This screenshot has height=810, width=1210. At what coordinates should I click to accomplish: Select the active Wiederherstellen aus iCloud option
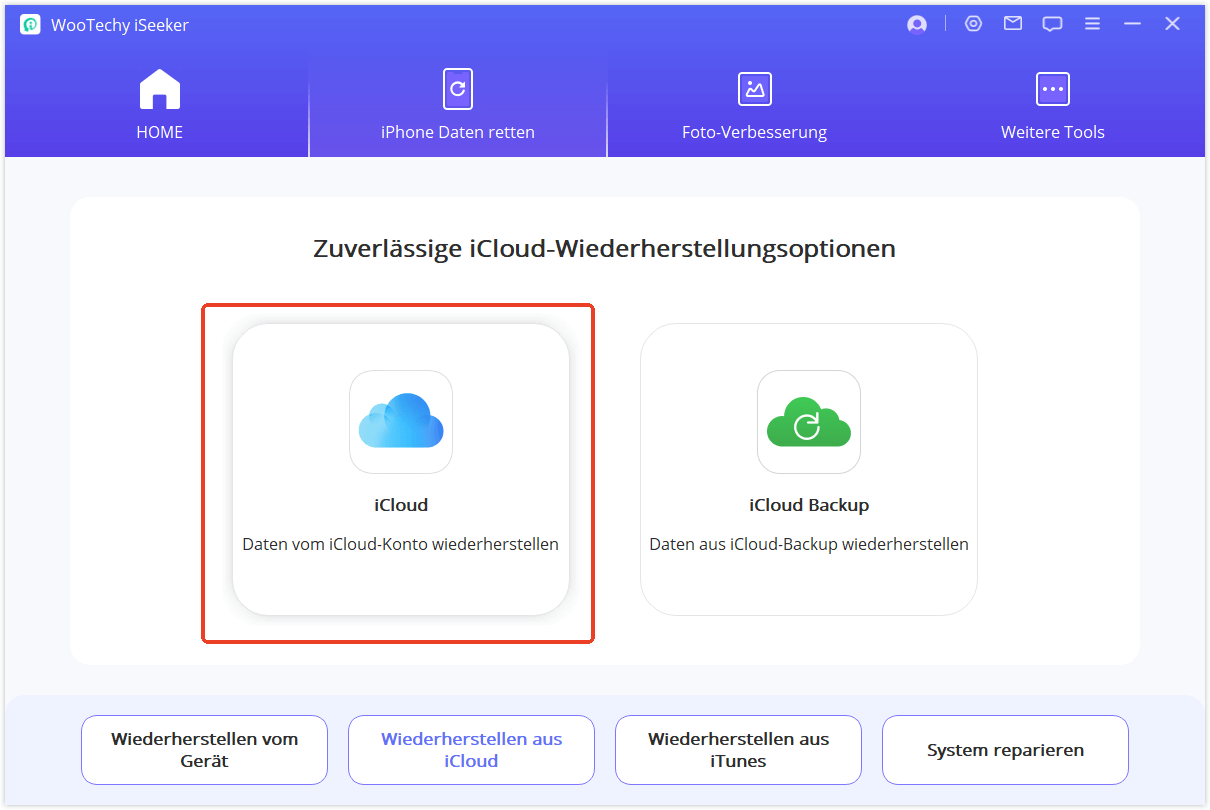pos(471,749)
